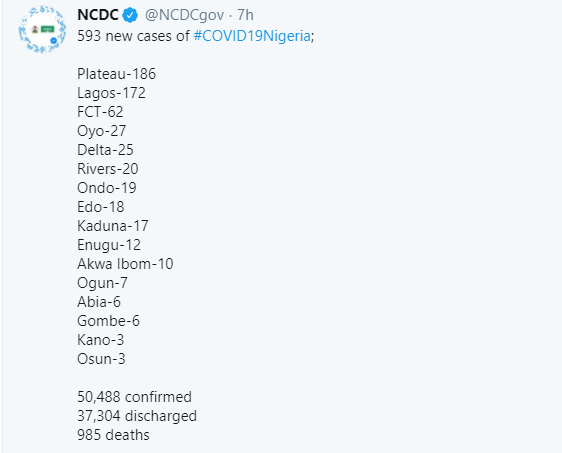The width and height of the screenshot is (562, 453).
Task: Select the Lagos-172 line
Action: [111, 93]
